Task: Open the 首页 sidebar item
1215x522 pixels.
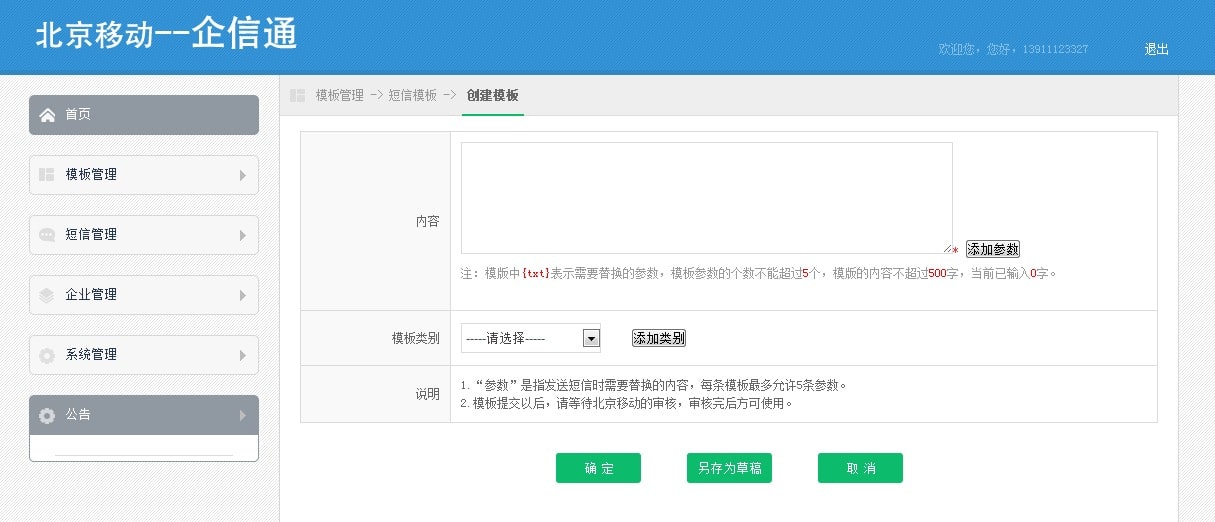Action: click(x=144, y=115)
